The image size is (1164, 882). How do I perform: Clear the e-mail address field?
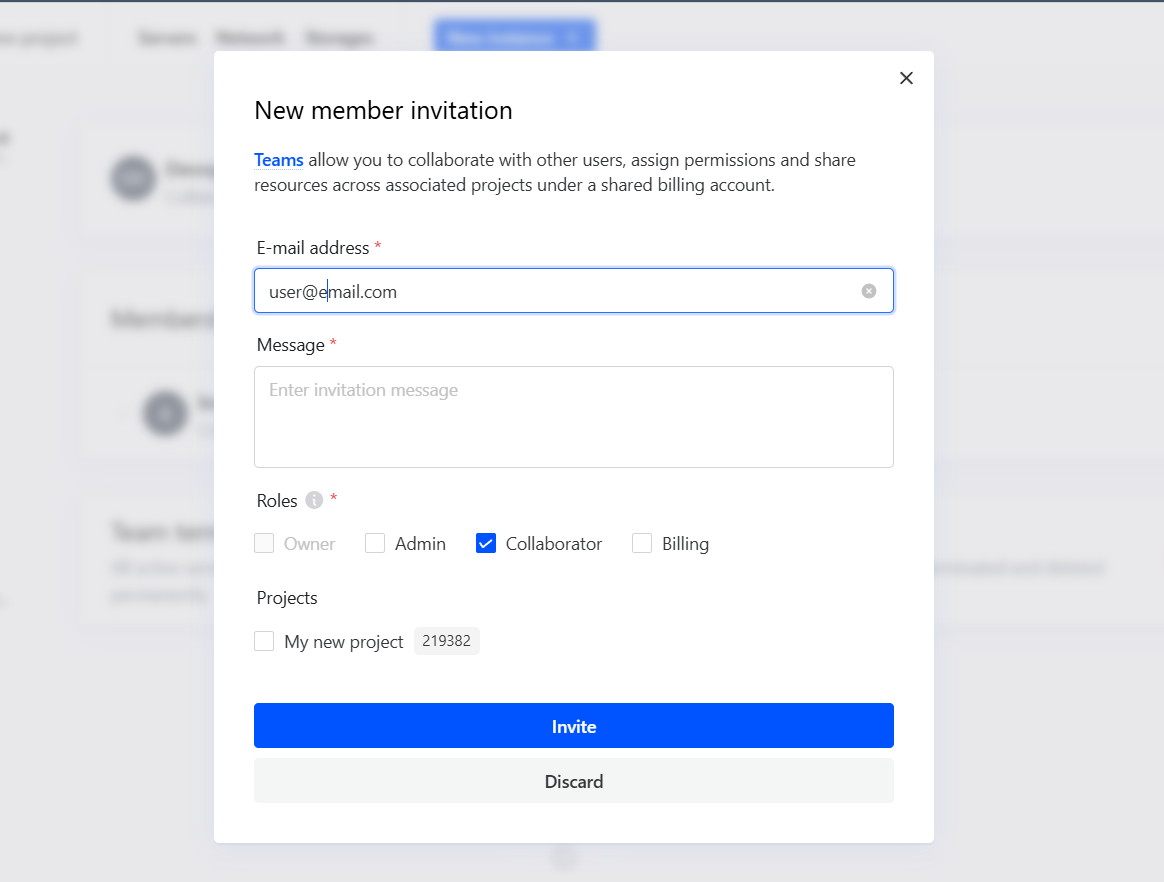(869, 291)
